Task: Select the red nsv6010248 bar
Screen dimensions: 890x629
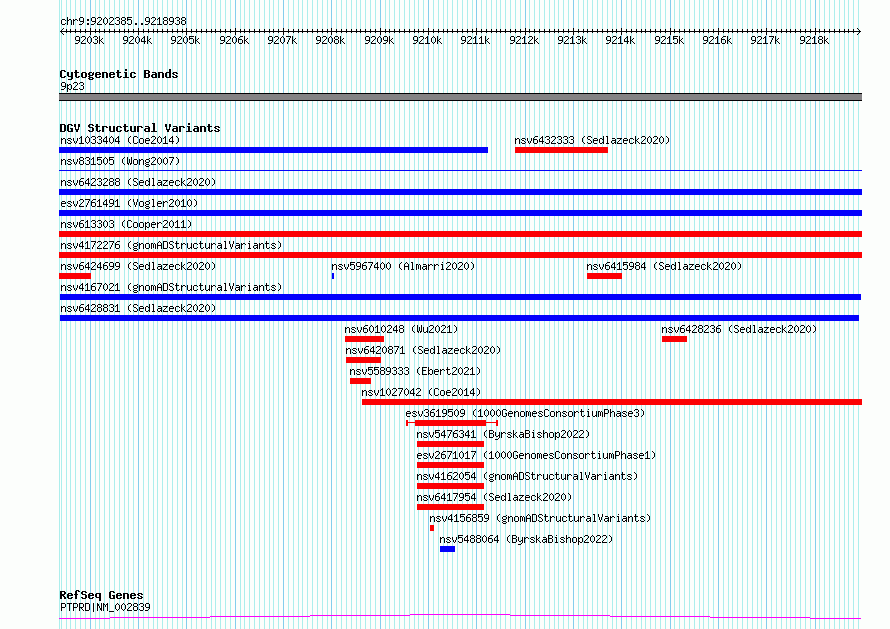Action: [x=364, y=339]
